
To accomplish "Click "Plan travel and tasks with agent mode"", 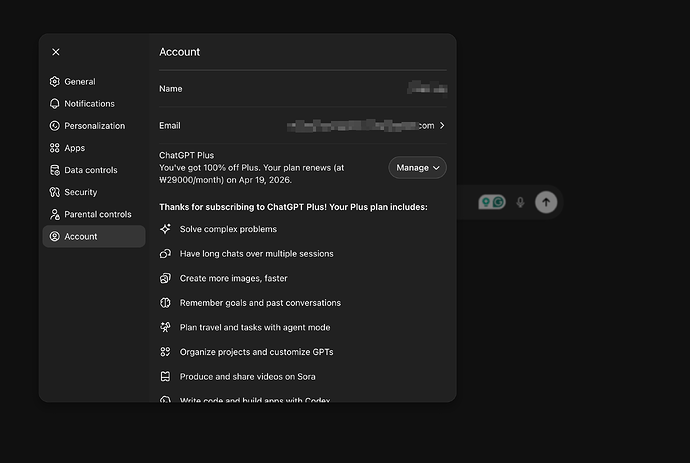I will click(x=254, y=328).
